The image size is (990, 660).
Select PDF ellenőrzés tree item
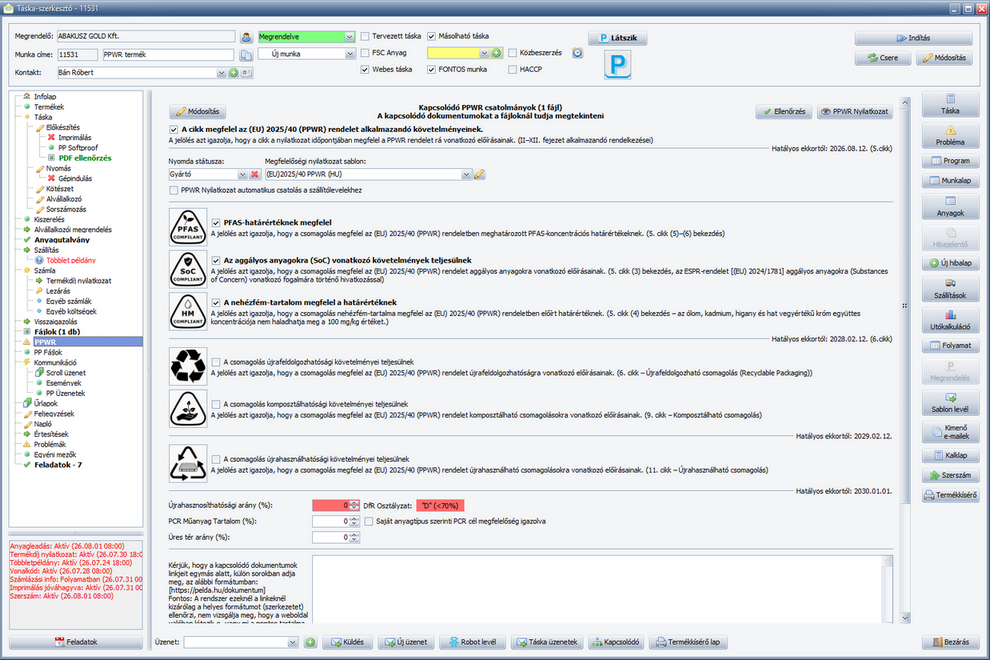point(85,158)
